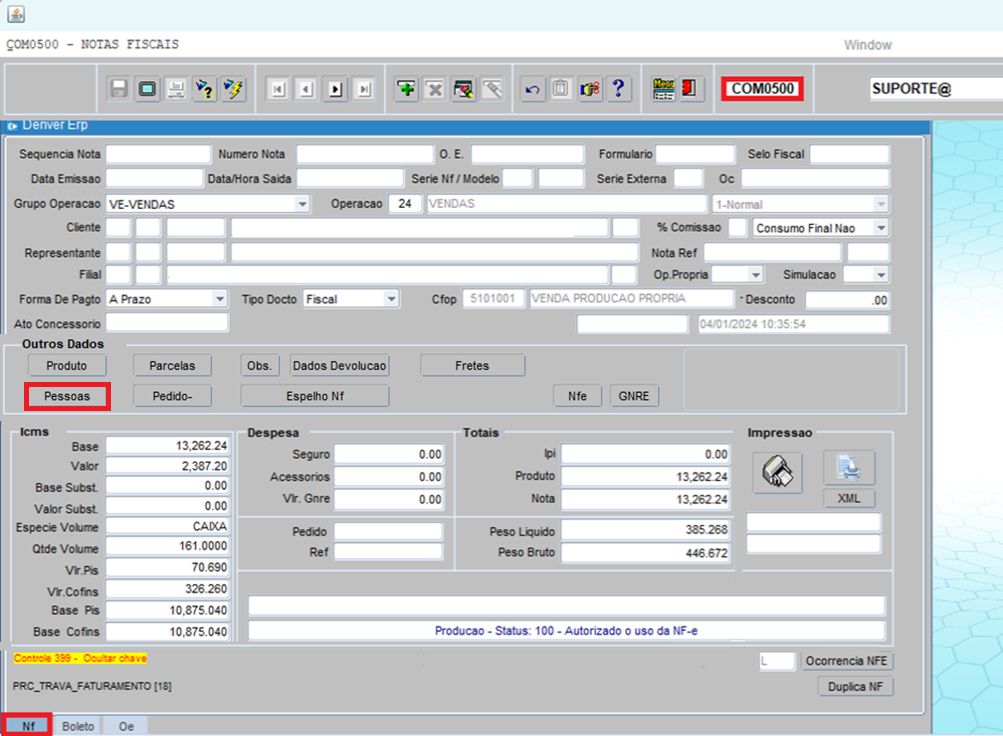Viewport: 1003px width, 736px height.
Task: Open help with question mark icon
Action: click(x=619, y=90)
